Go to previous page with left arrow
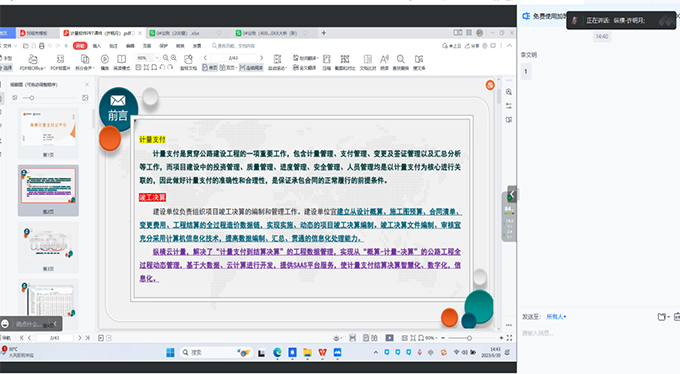This screenshot has height=374, width=680. point(206,57)
